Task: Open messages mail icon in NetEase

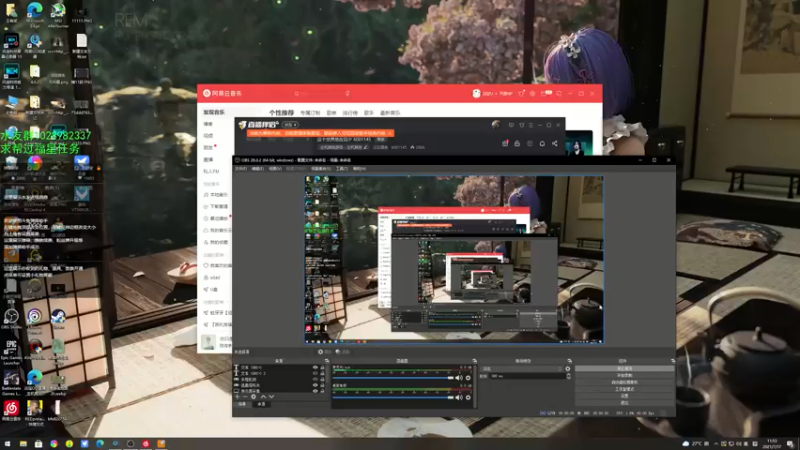Action: tap(544, 93)
